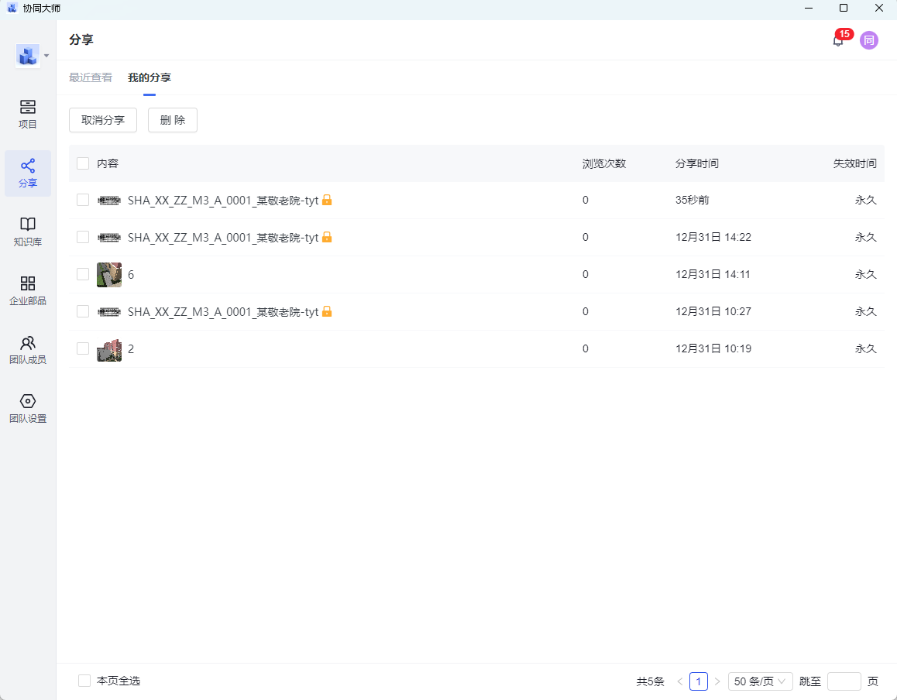Tick the 本页全选 checkbox
This screenshot has width=897, height=700.
point(85,681)
